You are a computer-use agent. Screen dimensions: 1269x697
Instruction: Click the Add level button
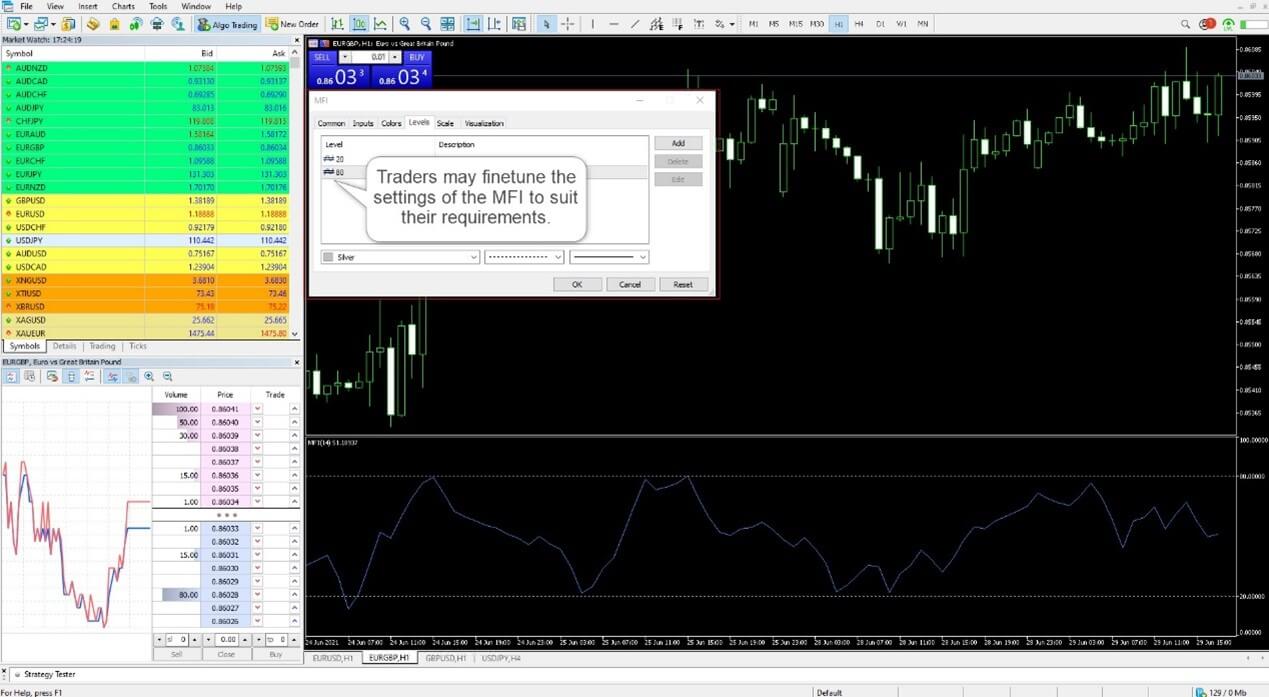click(678, 143)
